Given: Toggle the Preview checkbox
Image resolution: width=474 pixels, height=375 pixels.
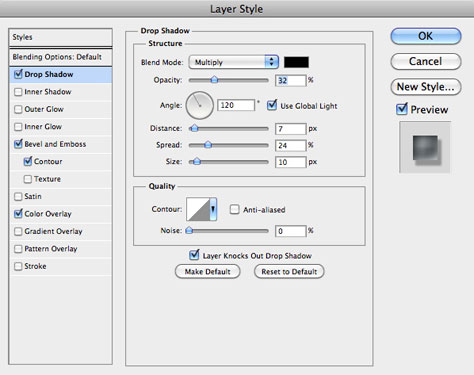Looking at the screenshot, I should pos(402,109).
